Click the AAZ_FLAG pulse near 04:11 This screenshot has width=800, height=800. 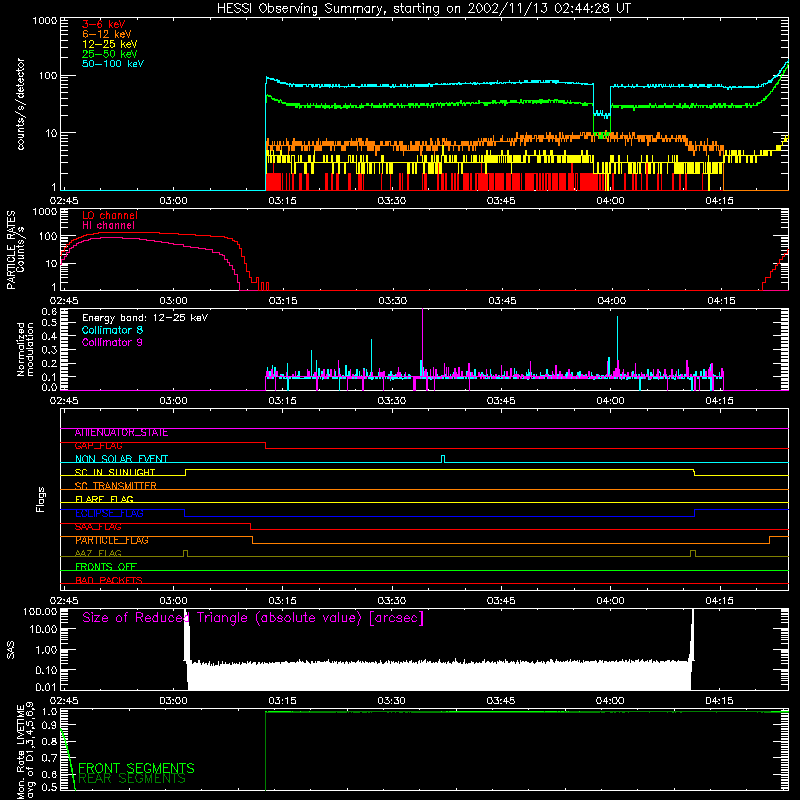coord(692,553)
